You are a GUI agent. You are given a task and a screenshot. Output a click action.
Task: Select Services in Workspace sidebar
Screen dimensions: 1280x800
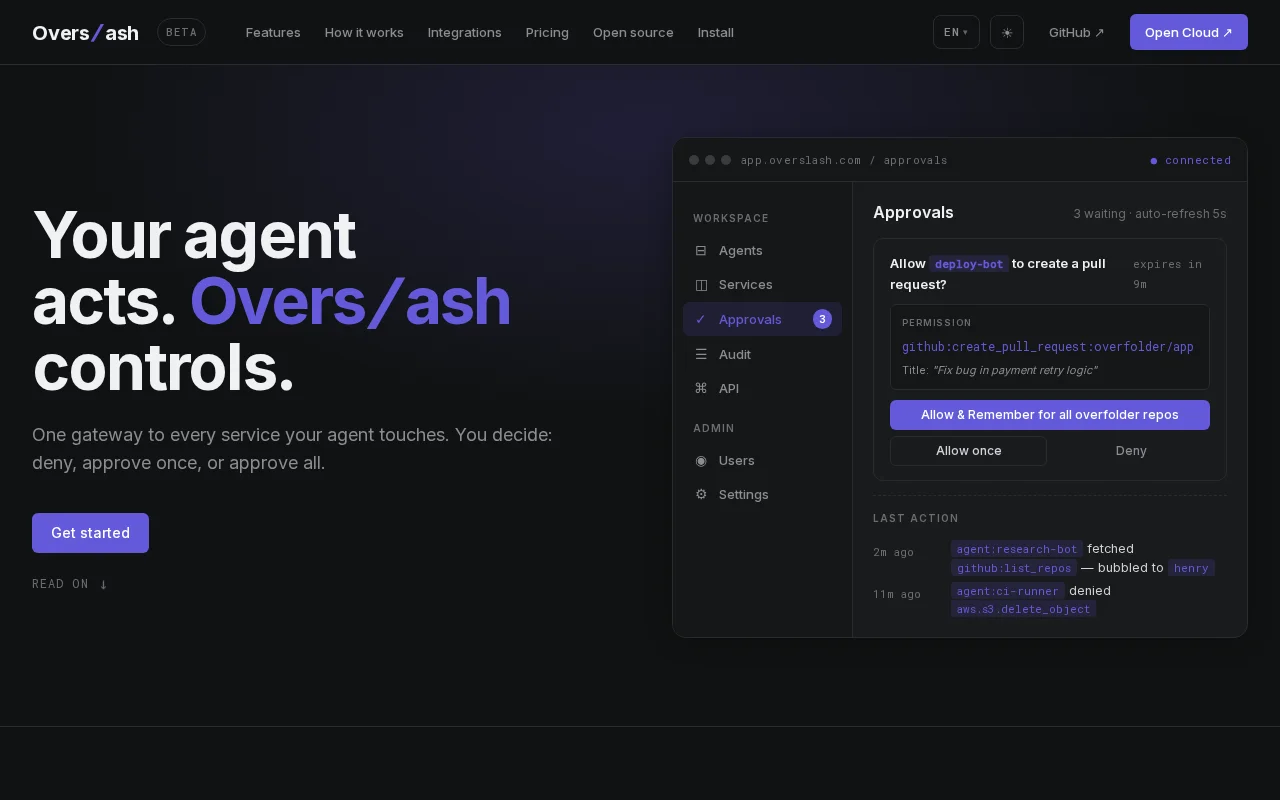[x=762, y=284]
